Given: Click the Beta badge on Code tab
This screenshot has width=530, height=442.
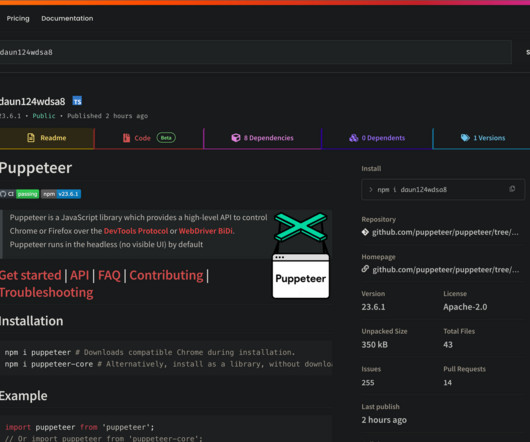Looking at the screenshot, I should click(166, 138).
